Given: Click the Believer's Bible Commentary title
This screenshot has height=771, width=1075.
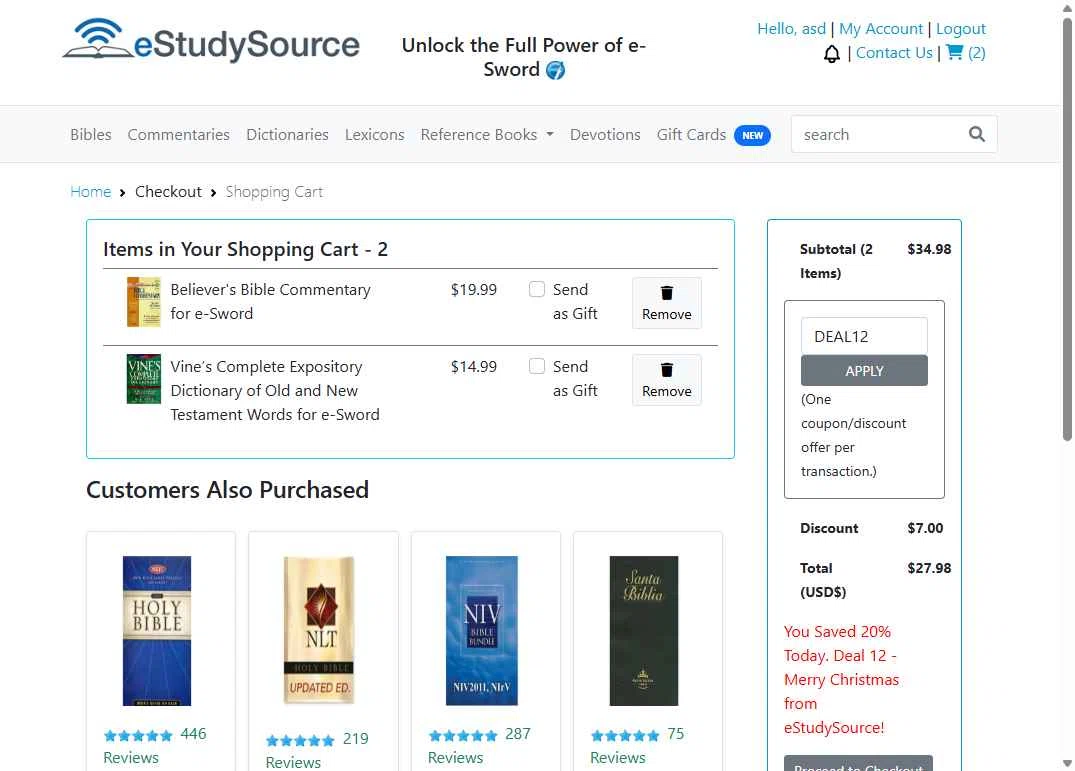Looking at the screenshot, I should click(x=270, y=302).
